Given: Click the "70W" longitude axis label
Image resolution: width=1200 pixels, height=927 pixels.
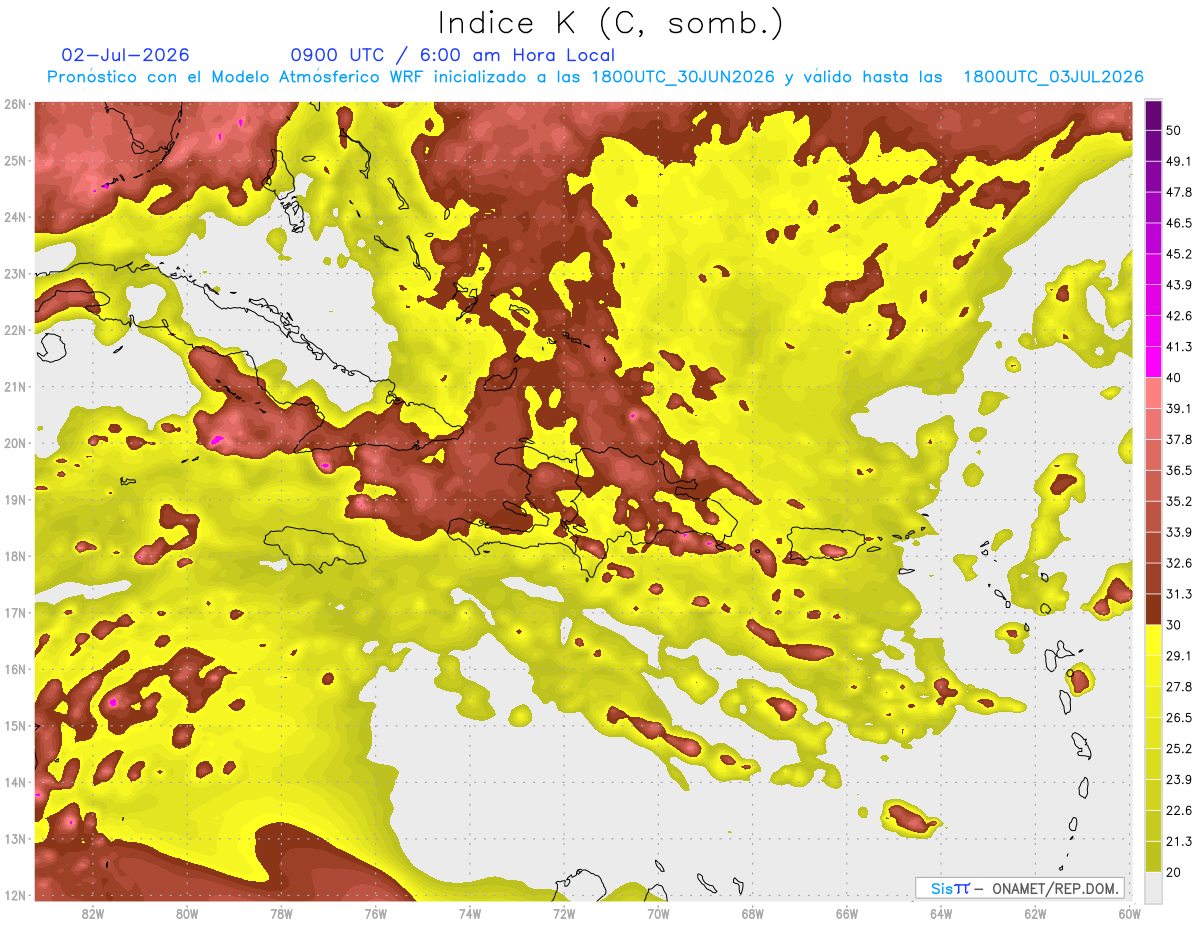Looking at the screenshot, I should (658, 914).
